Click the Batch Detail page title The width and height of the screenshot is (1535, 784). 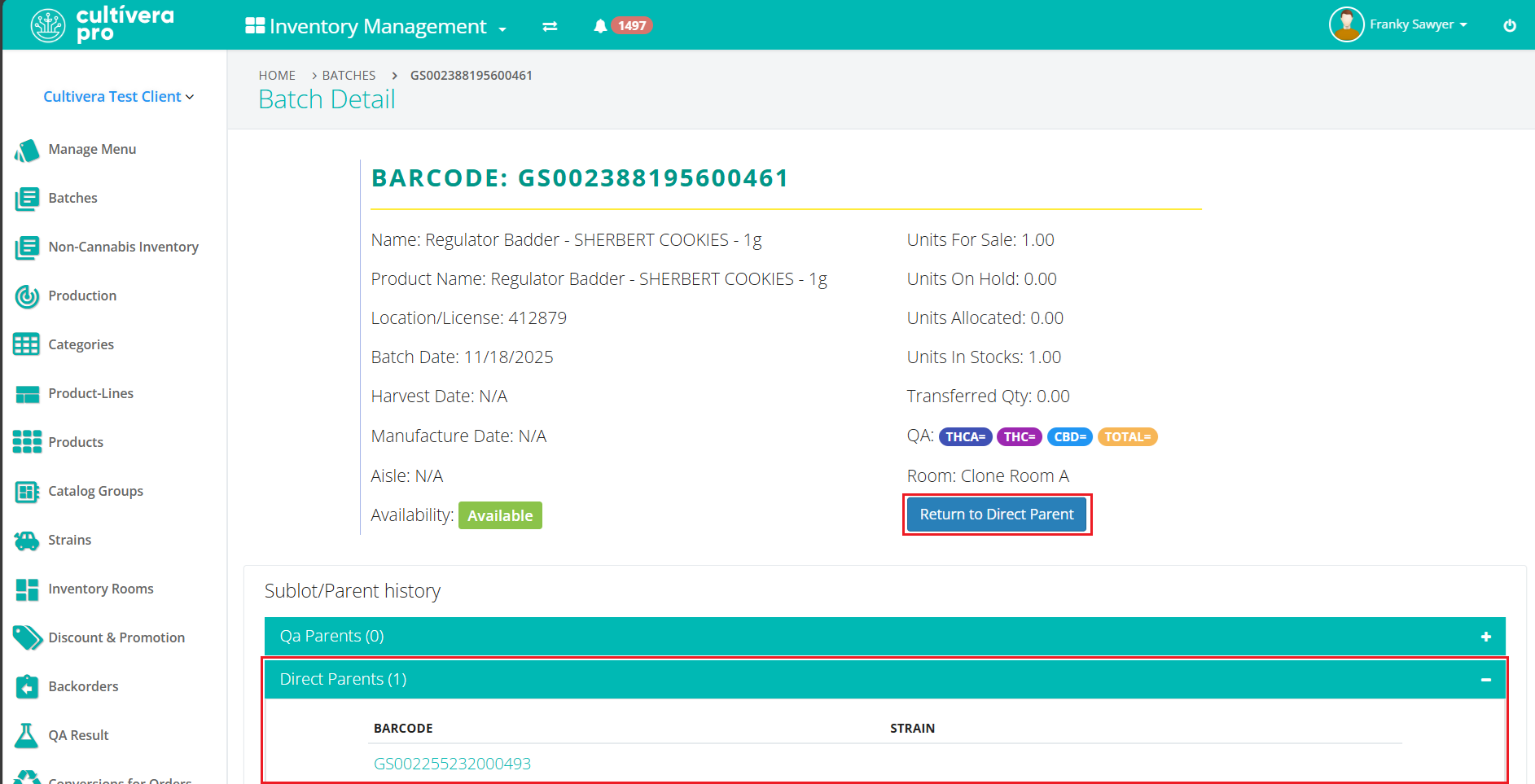coord(327,99)
